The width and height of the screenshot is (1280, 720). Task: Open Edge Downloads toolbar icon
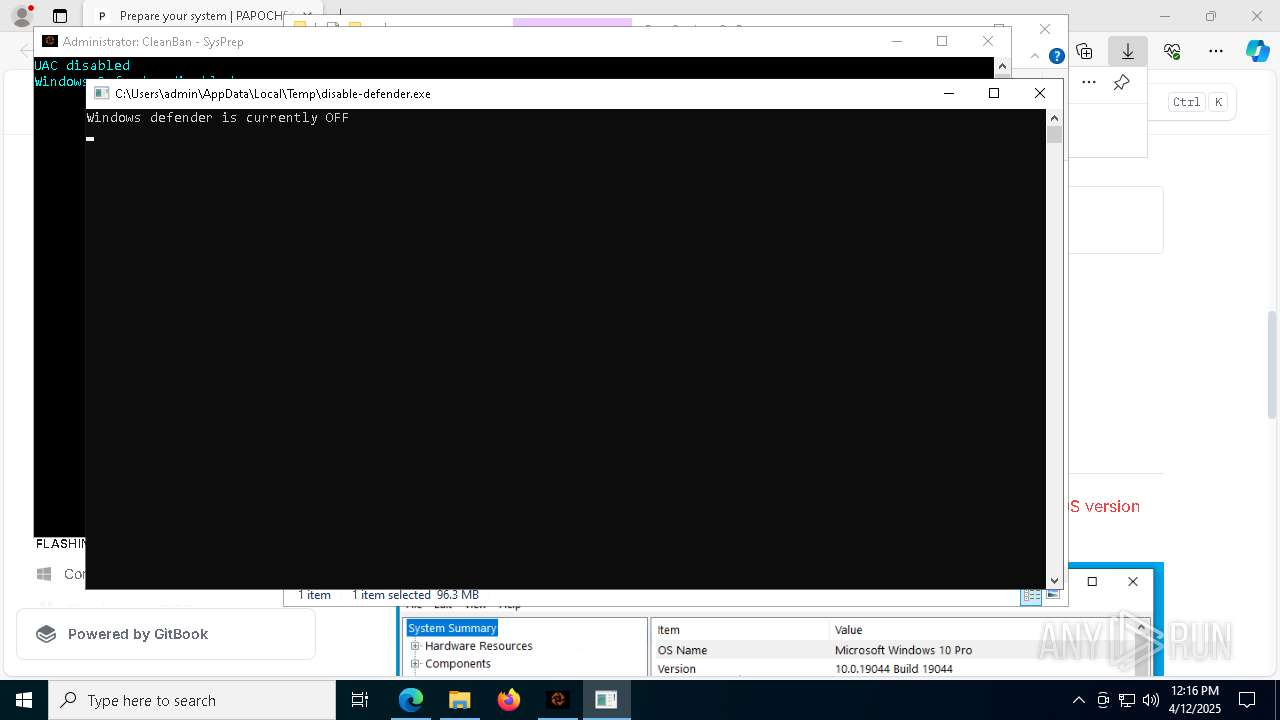click(x=1128, y=51)
